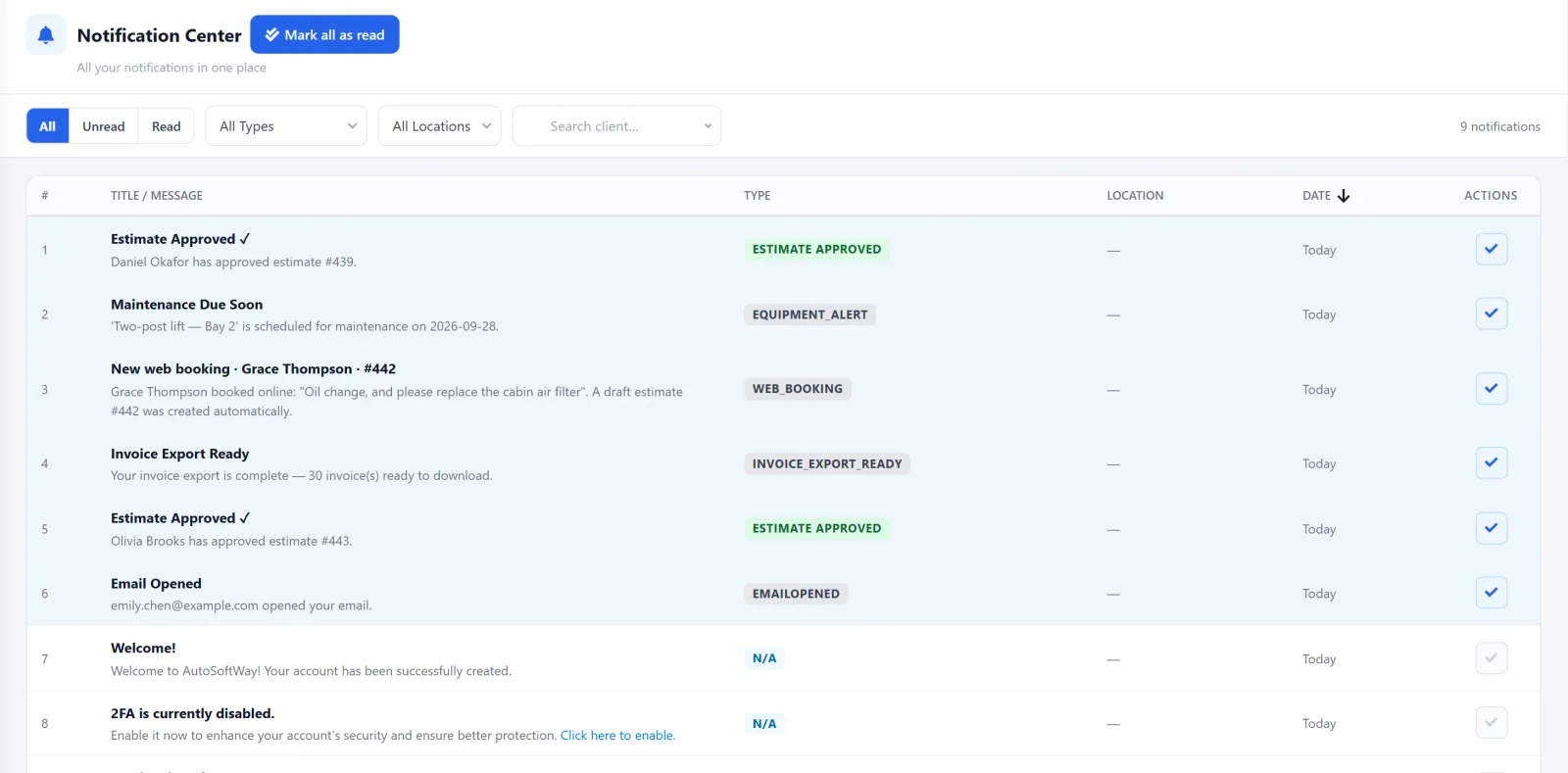Click the EMAILOPENED type badge
The height and width of the screenshot is (773, 1568).
pos(796,594)
